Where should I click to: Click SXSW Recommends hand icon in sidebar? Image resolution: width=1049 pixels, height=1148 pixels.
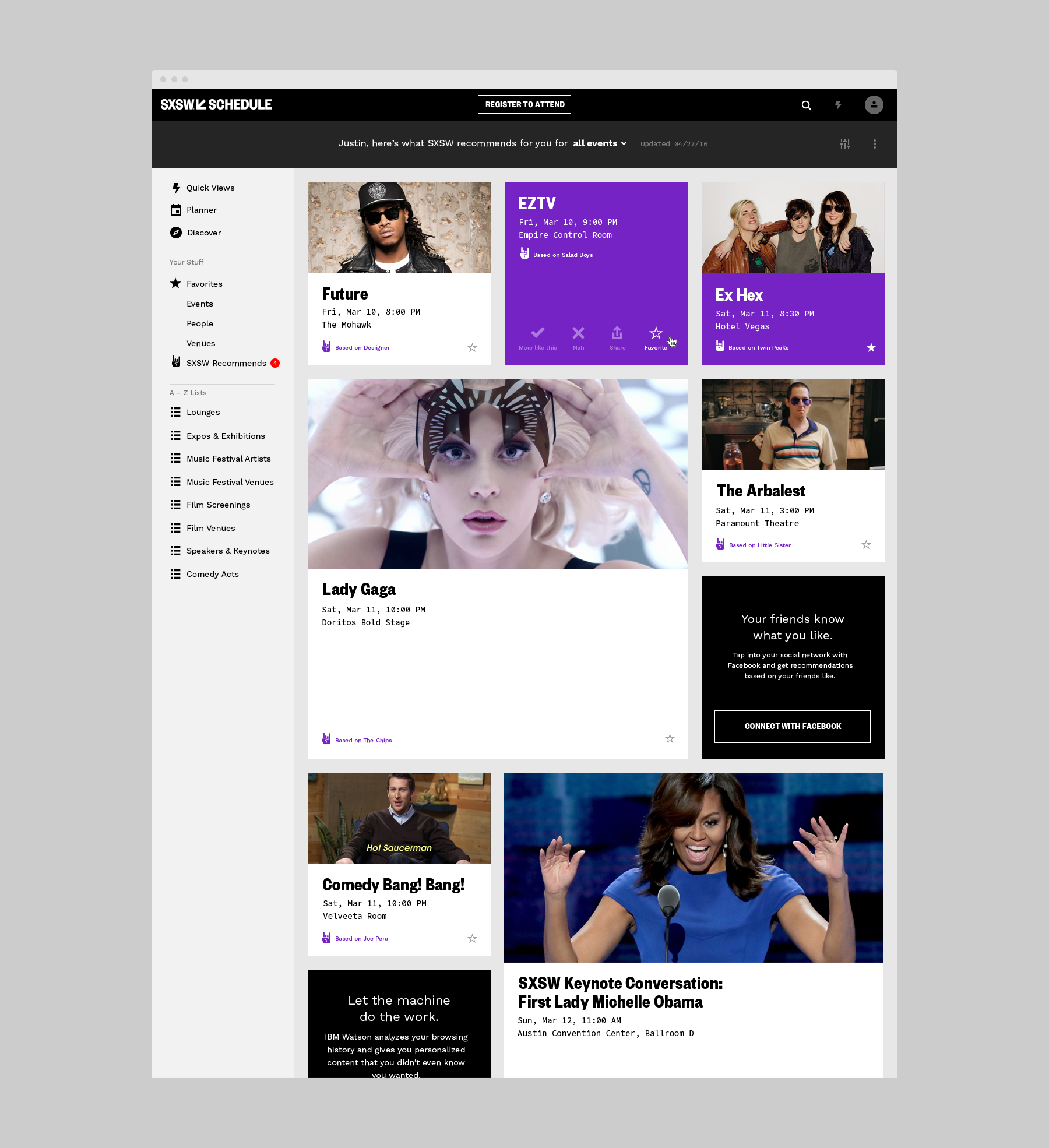176,362
